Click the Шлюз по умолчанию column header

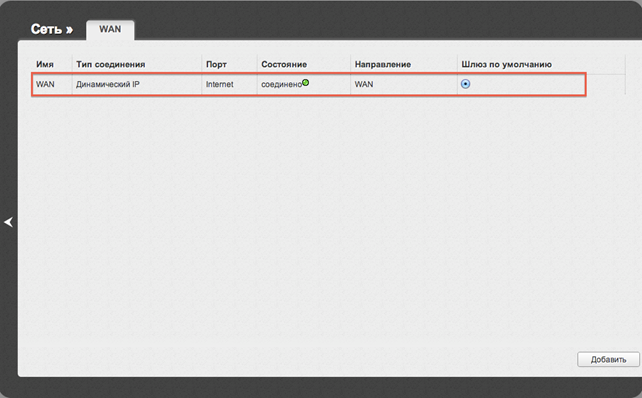[x=506, y=64]
